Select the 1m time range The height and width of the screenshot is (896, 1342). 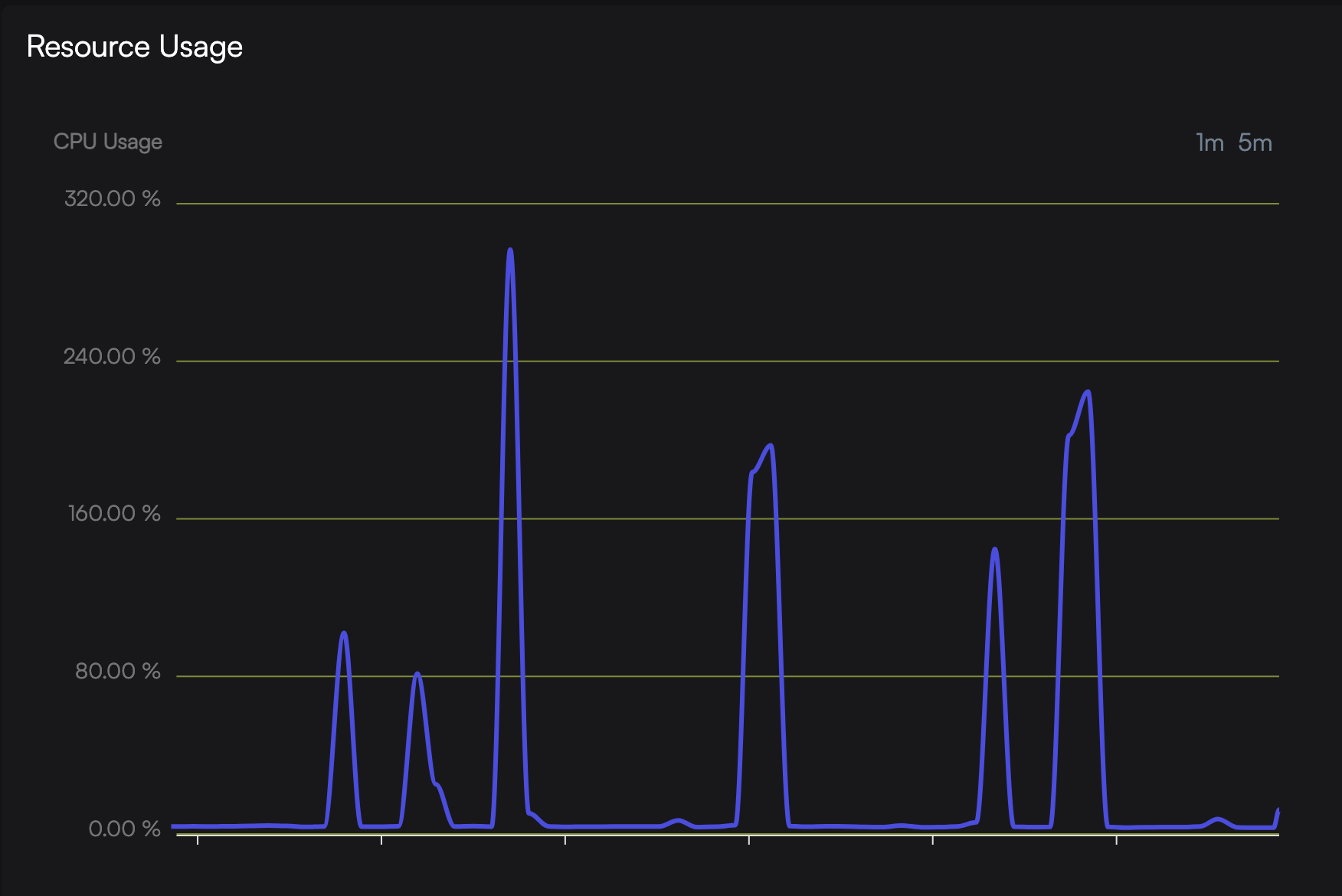click(1209, 143)
